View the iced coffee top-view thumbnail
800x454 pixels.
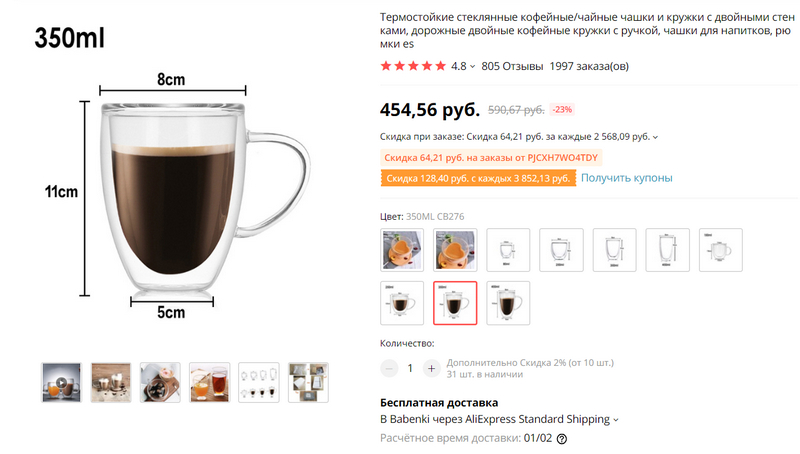click(x=160, y=383)
